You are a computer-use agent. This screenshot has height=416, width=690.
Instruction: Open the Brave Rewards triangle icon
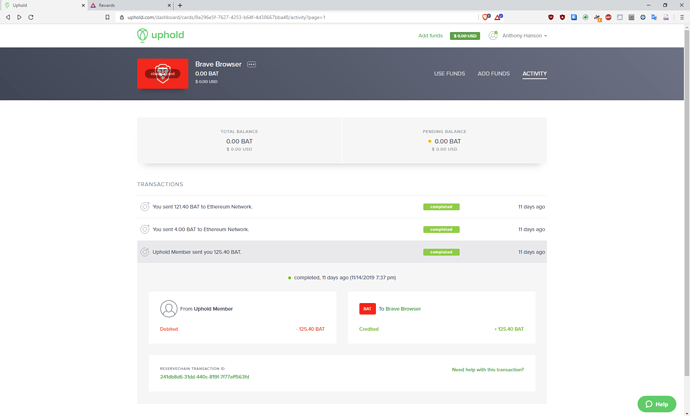[499, 17]
